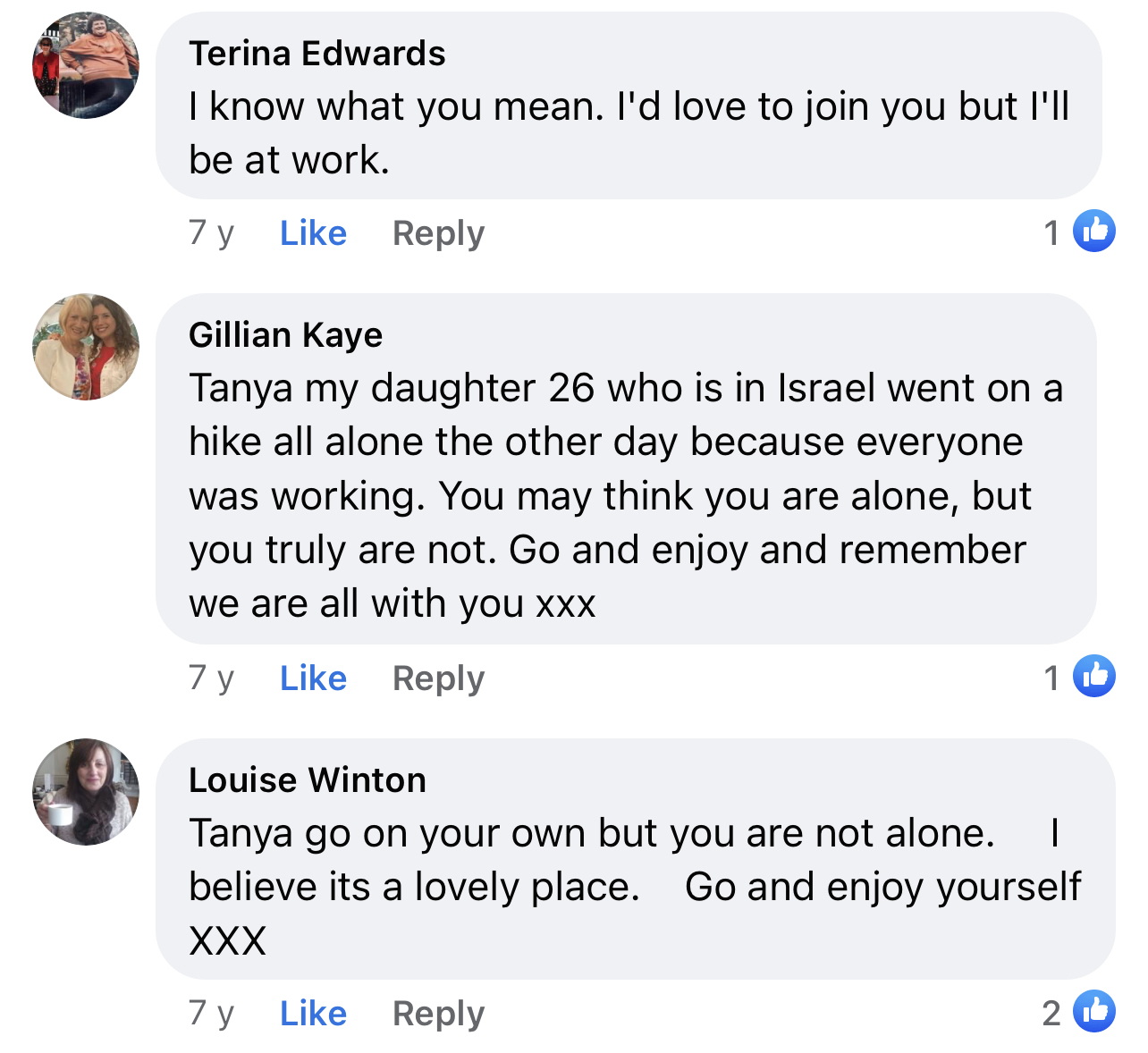Screen dimensions: 1148x1053
Task: Reply to Louise Winton's comment
Action: point(438,1014)
